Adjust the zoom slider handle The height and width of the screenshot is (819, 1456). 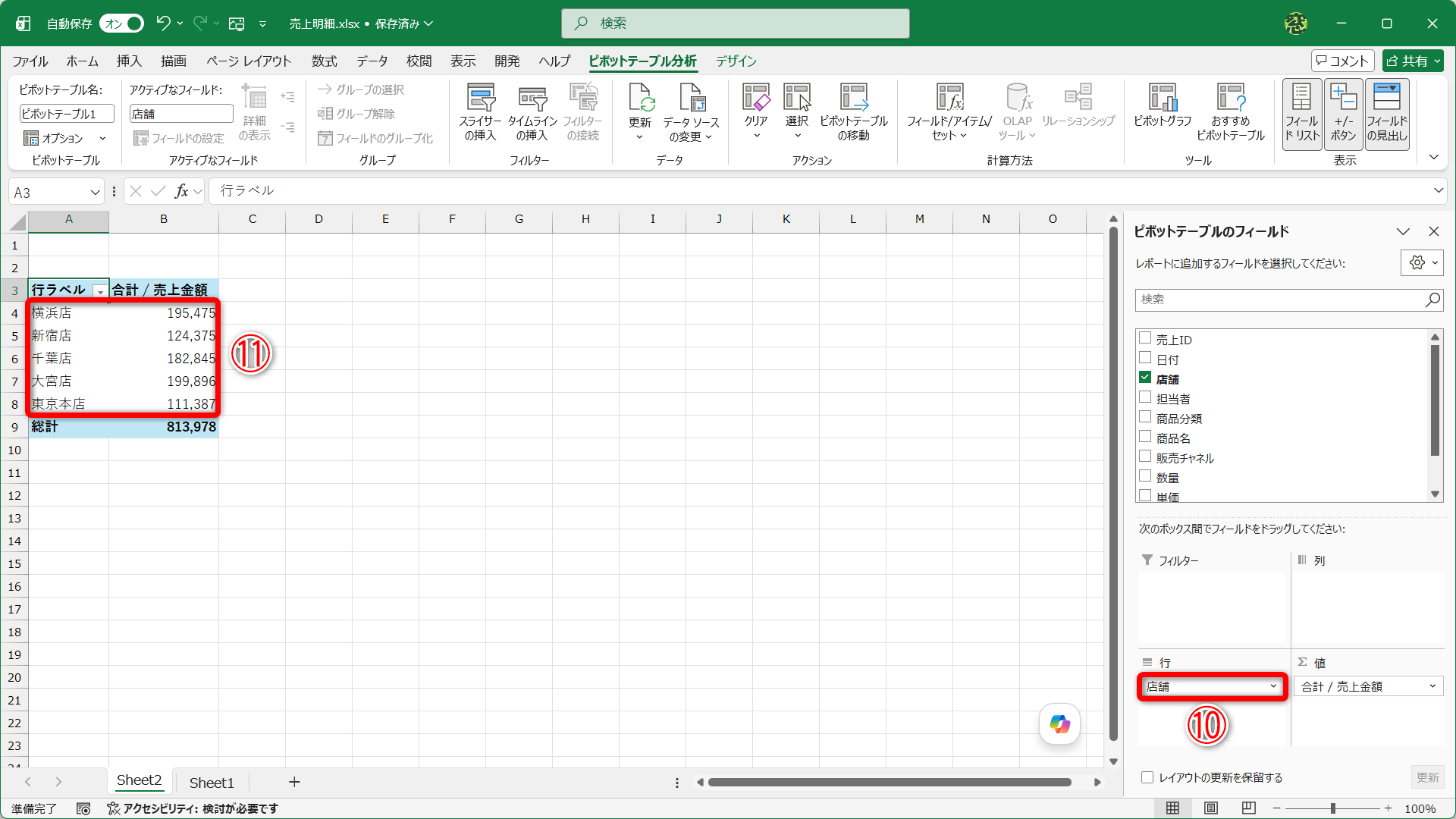pos(1332,808)
